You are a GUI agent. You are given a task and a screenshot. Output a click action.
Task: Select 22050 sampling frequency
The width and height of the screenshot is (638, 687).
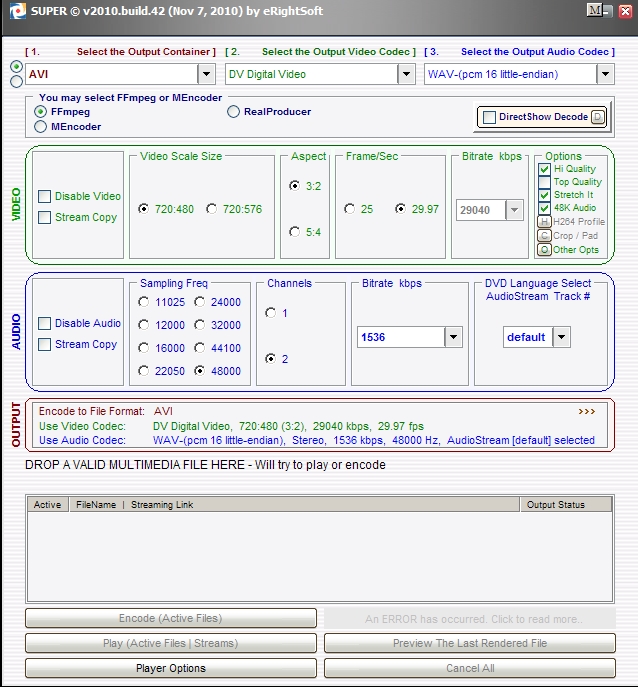[143, 371]
